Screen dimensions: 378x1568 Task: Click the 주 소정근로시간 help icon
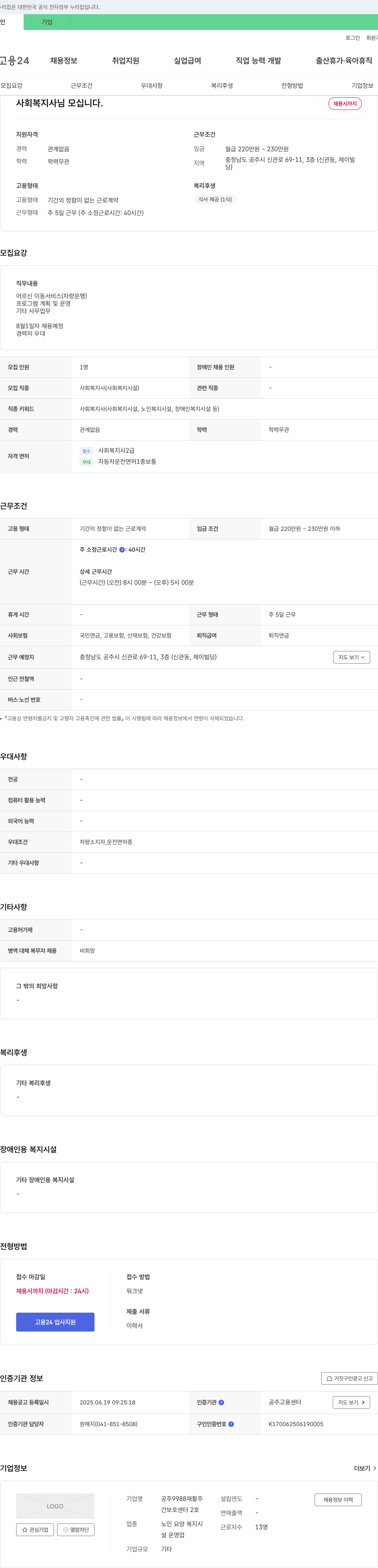coord(122,550)
